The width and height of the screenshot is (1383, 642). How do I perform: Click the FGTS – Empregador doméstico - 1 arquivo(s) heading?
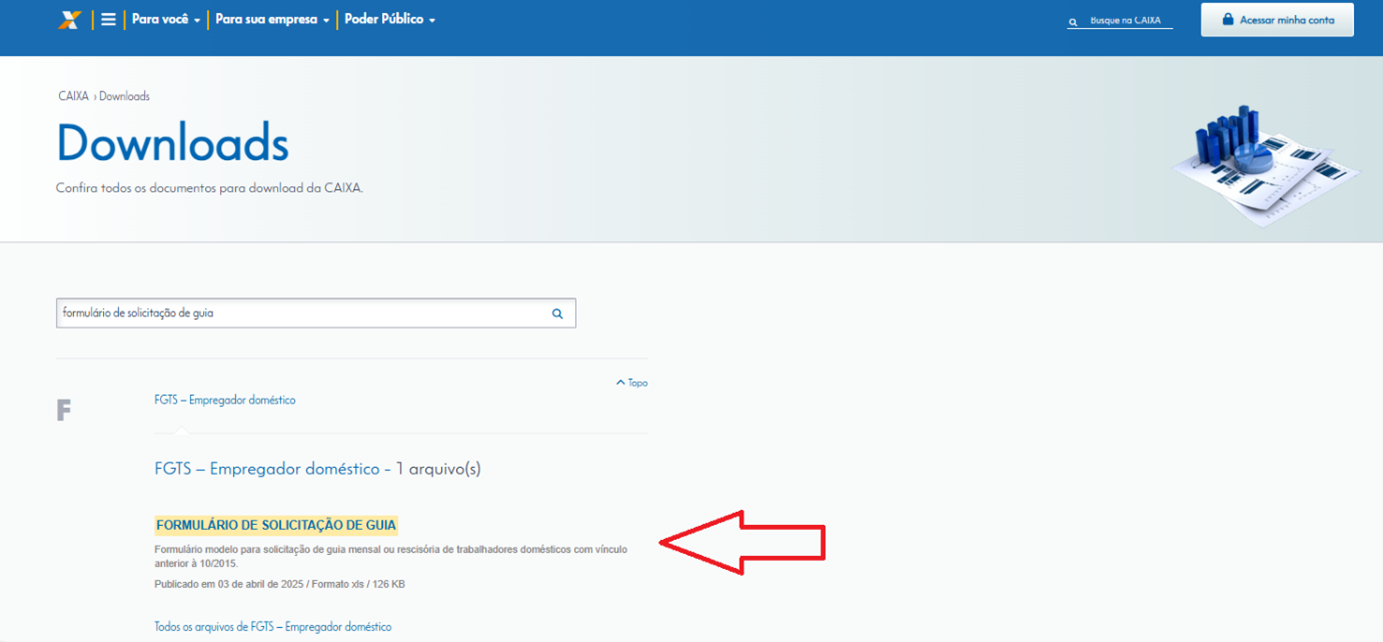tap(318, 468)
